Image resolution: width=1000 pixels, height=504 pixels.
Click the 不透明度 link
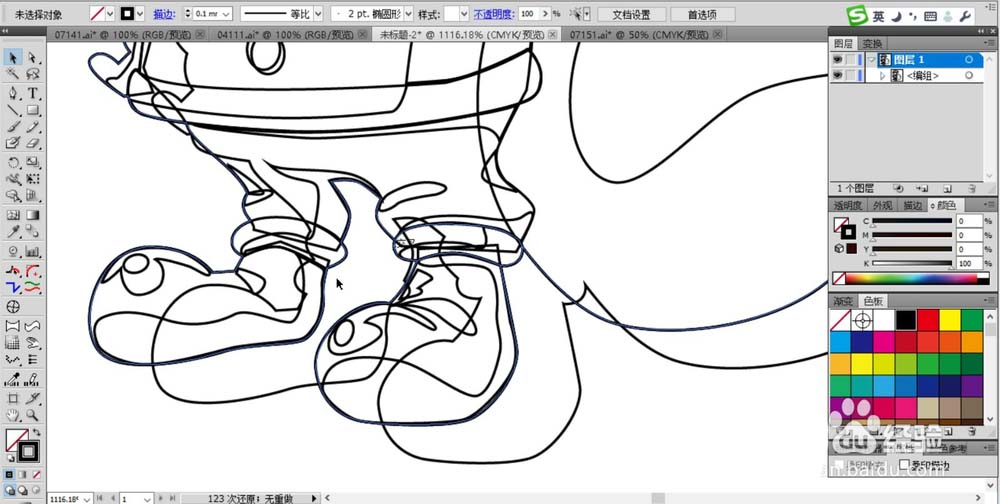click(493, 13)
